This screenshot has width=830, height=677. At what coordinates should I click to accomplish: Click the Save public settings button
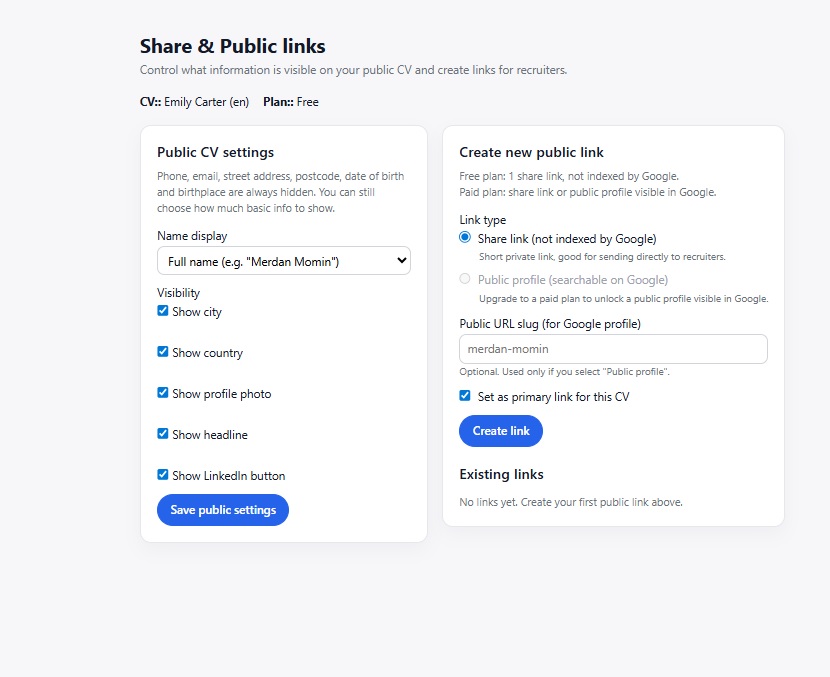click(223, 510)
